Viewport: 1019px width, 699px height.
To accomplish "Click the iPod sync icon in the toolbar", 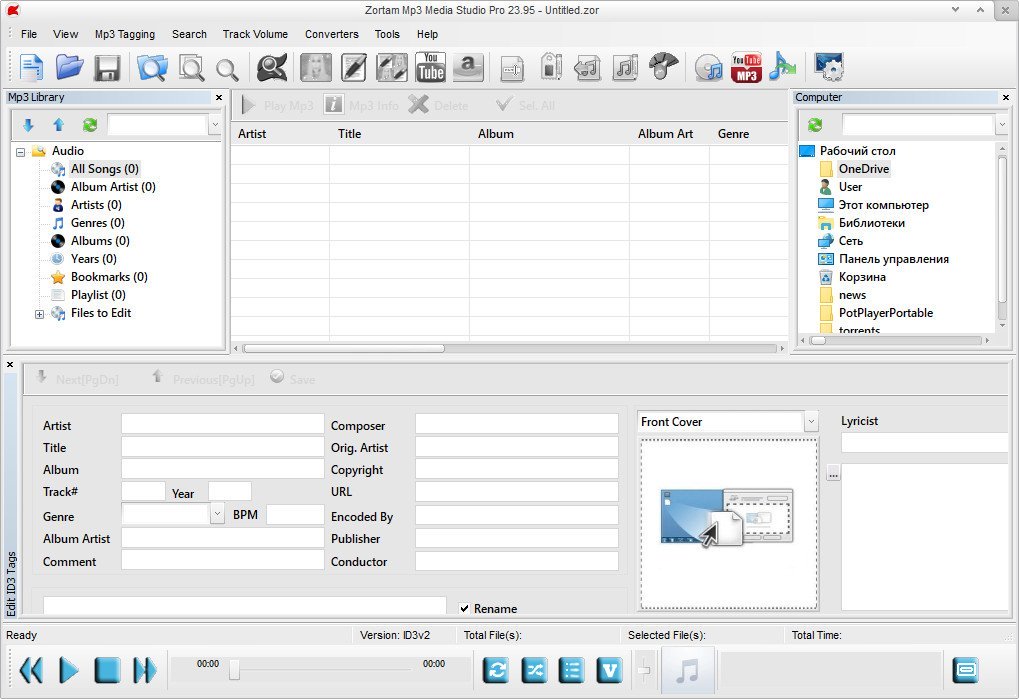I will (x=551, y=67).
